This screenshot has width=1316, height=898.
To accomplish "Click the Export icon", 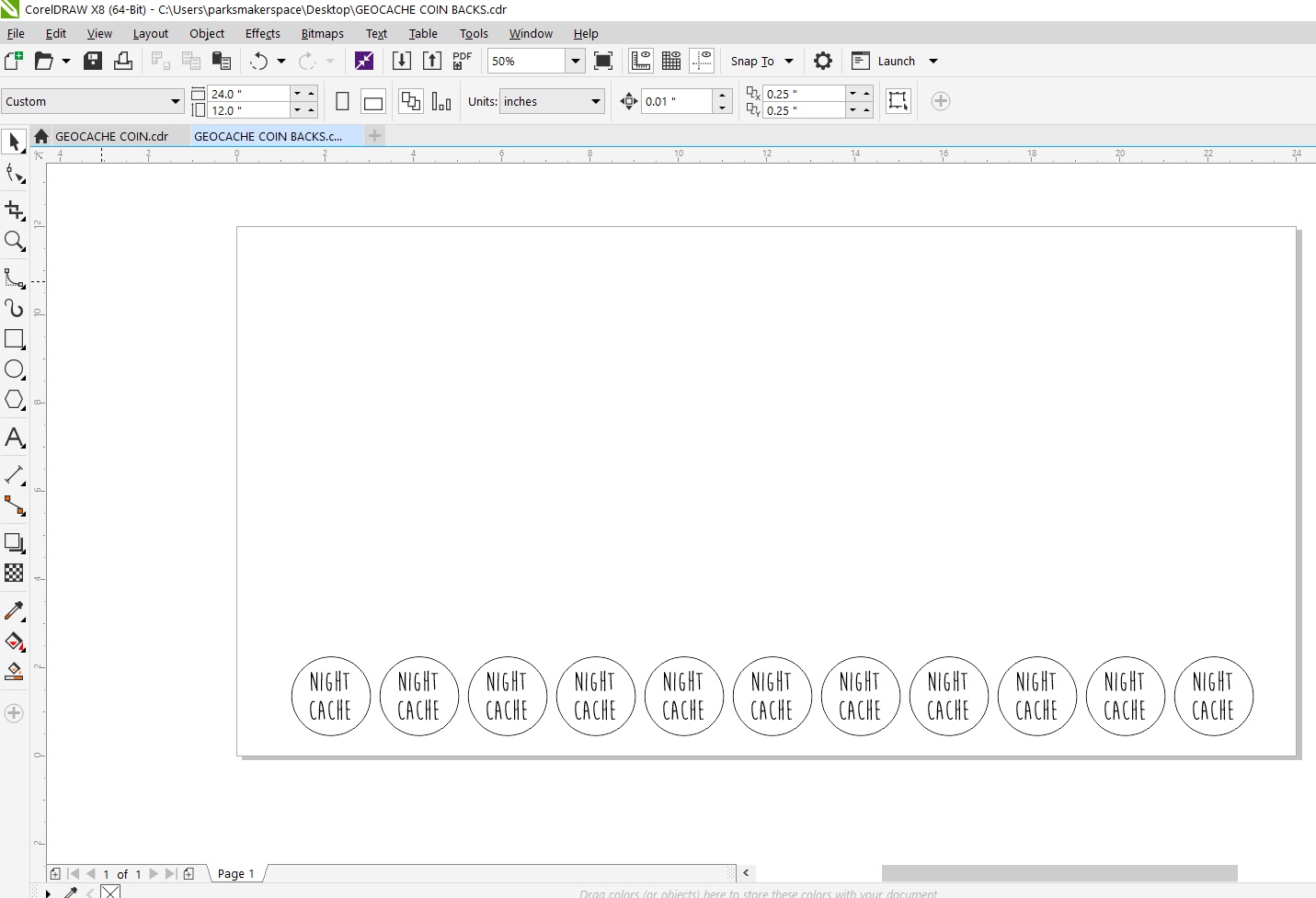I will 432,61.
